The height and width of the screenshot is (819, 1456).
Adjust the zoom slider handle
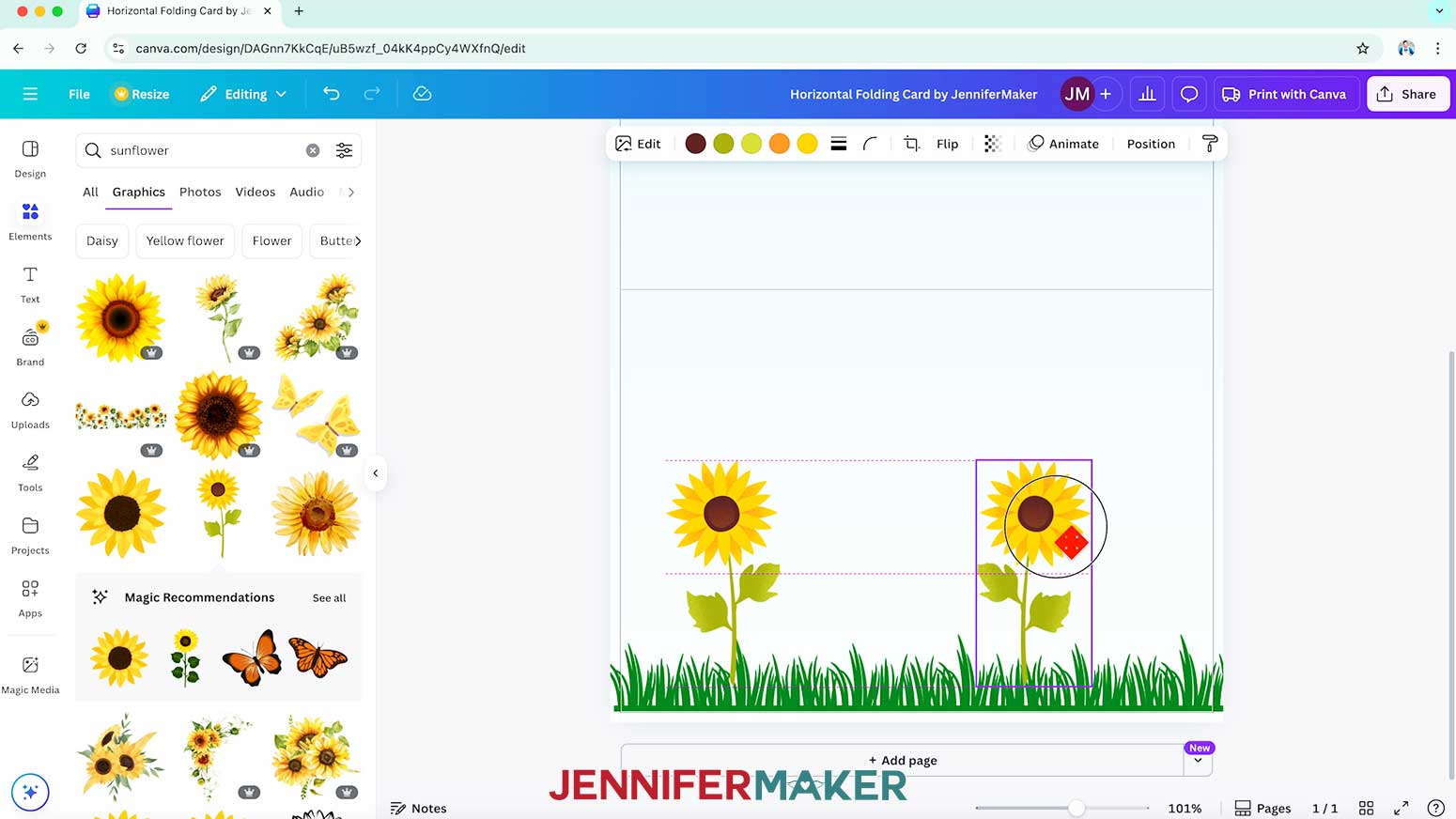click(x=1077, y=808)
